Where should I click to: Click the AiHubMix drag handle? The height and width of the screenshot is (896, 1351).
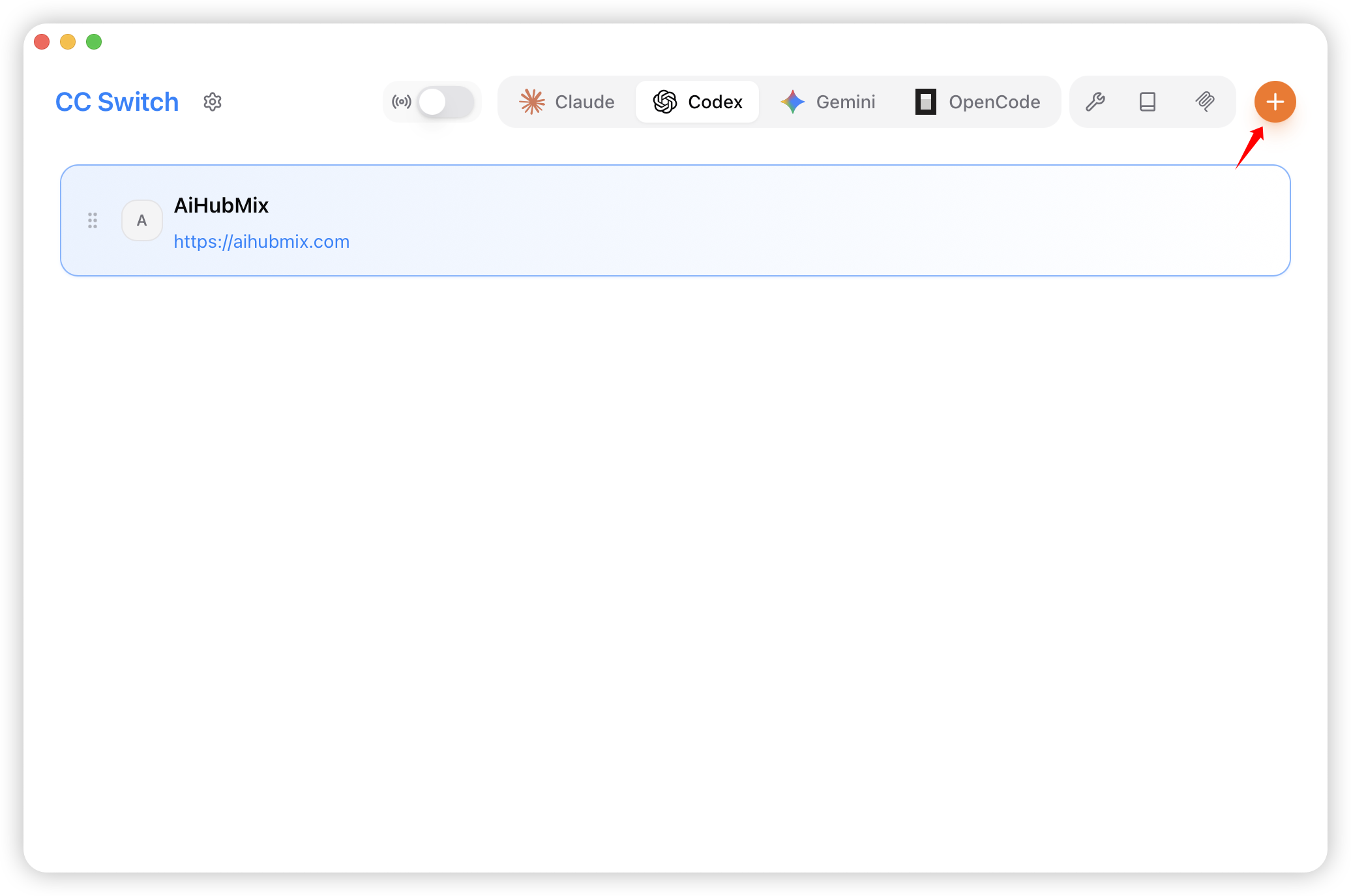pos(93,220)
